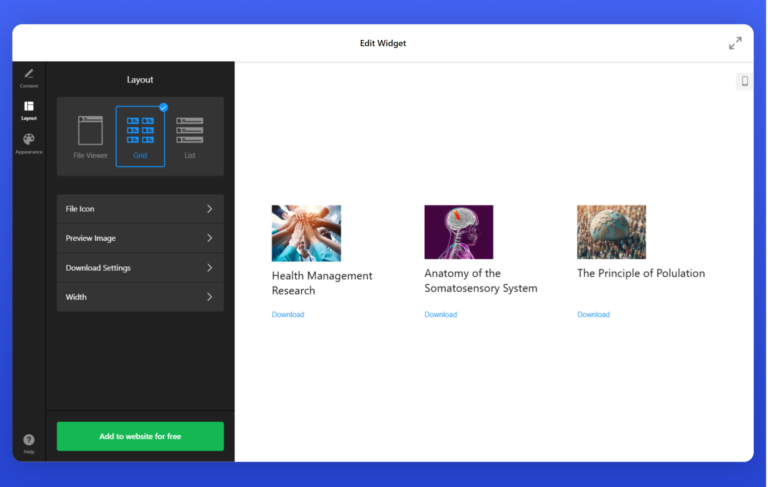Screen dimensions: 768x487
Task: Click the hands-together thumbnail image
Action: [306, 233]
